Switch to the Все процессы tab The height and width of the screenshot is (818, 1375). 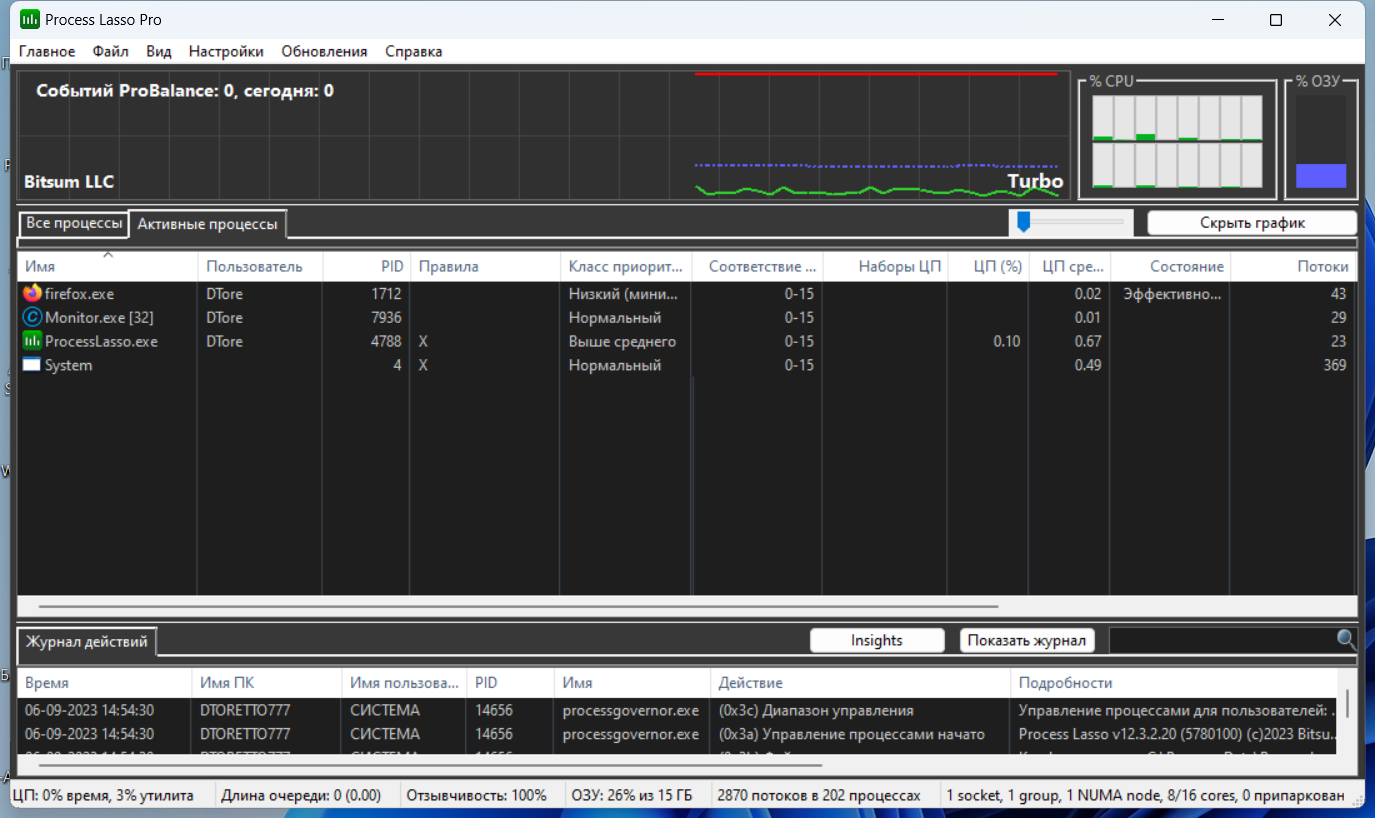(x=74, y=223)
